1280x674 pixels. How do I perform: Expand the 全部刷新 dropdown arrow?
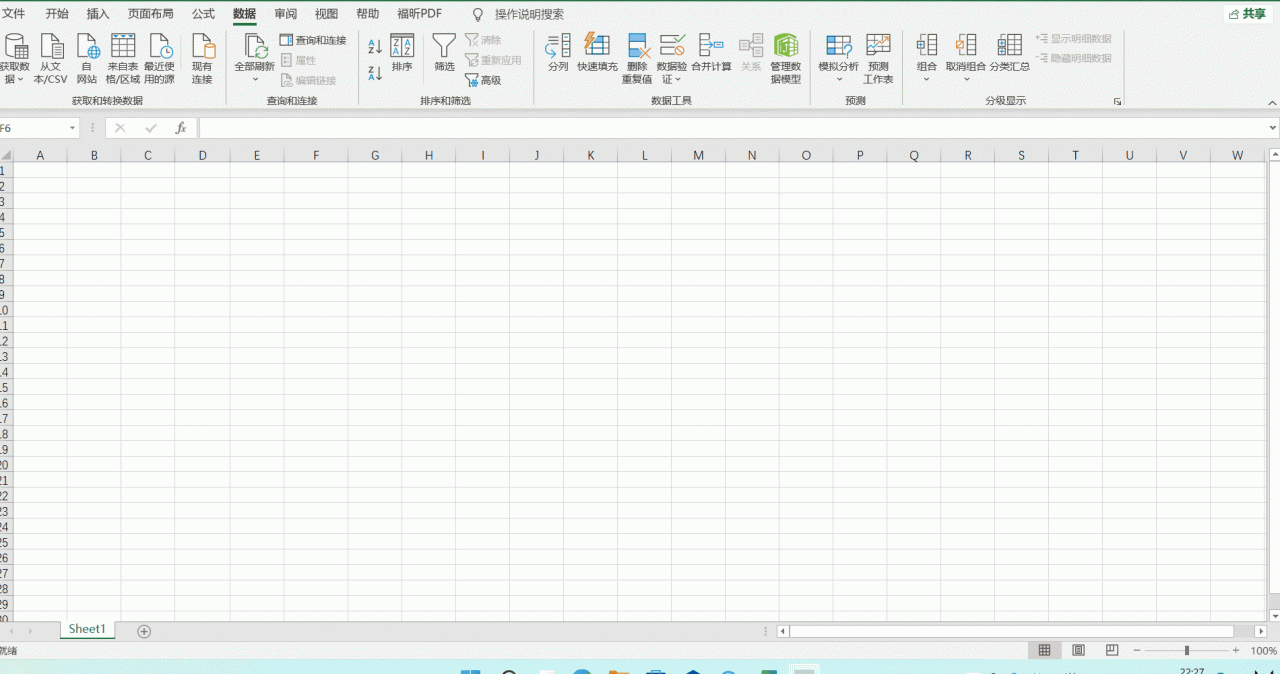255,79
